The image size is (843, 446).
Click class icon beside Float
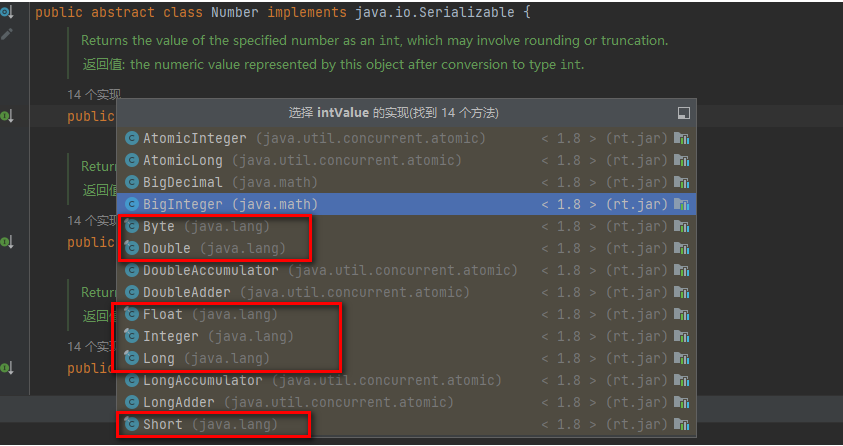pyautogui.click(x=132, y=314)
